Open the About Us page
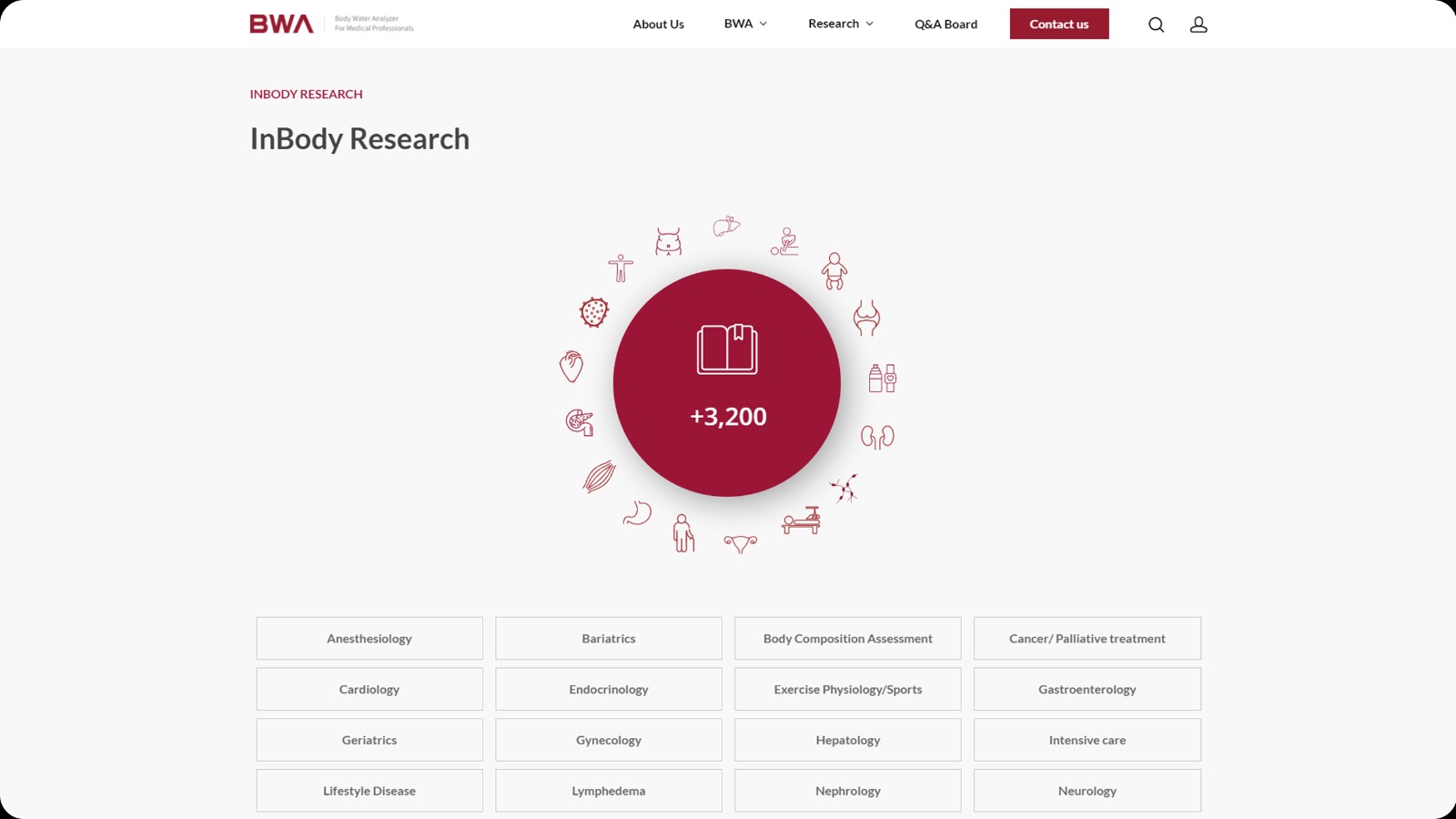The height and width of the screenshot is (819, 1456). click(x=659, y=24)
